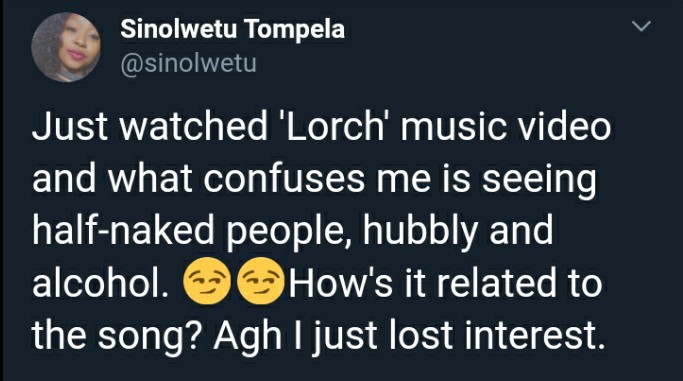Viewport: 683px width, 381px height.
Task: Click the word "watched" in the first line
Action: click(x=193, y=127)
